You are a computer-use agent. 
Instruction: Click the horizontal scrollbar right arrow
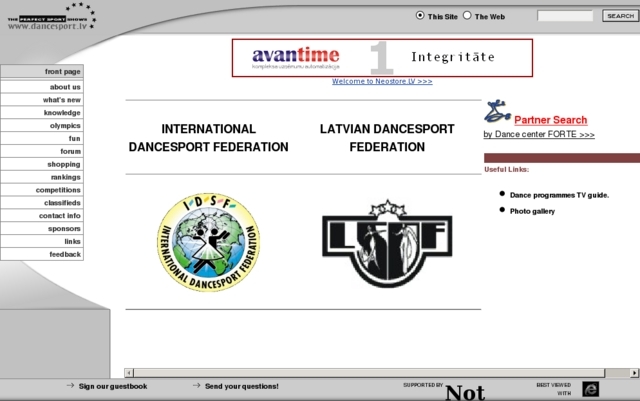point(634,373)
